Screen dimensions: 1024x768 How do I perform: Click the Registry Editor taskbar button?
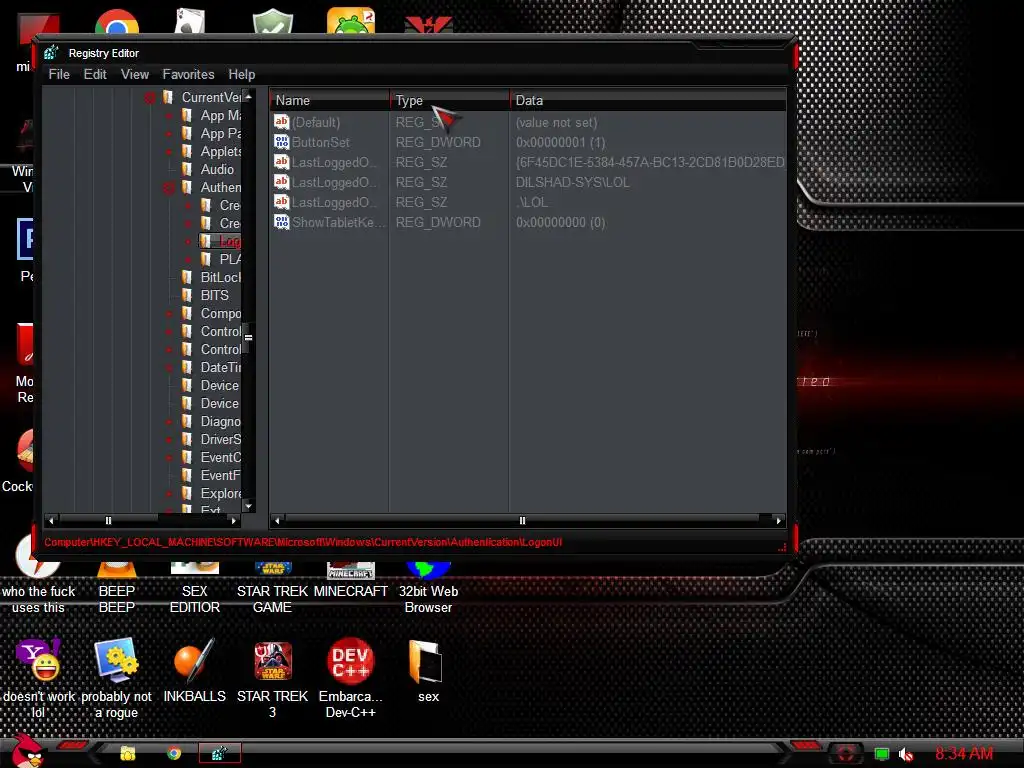point(219,753)
